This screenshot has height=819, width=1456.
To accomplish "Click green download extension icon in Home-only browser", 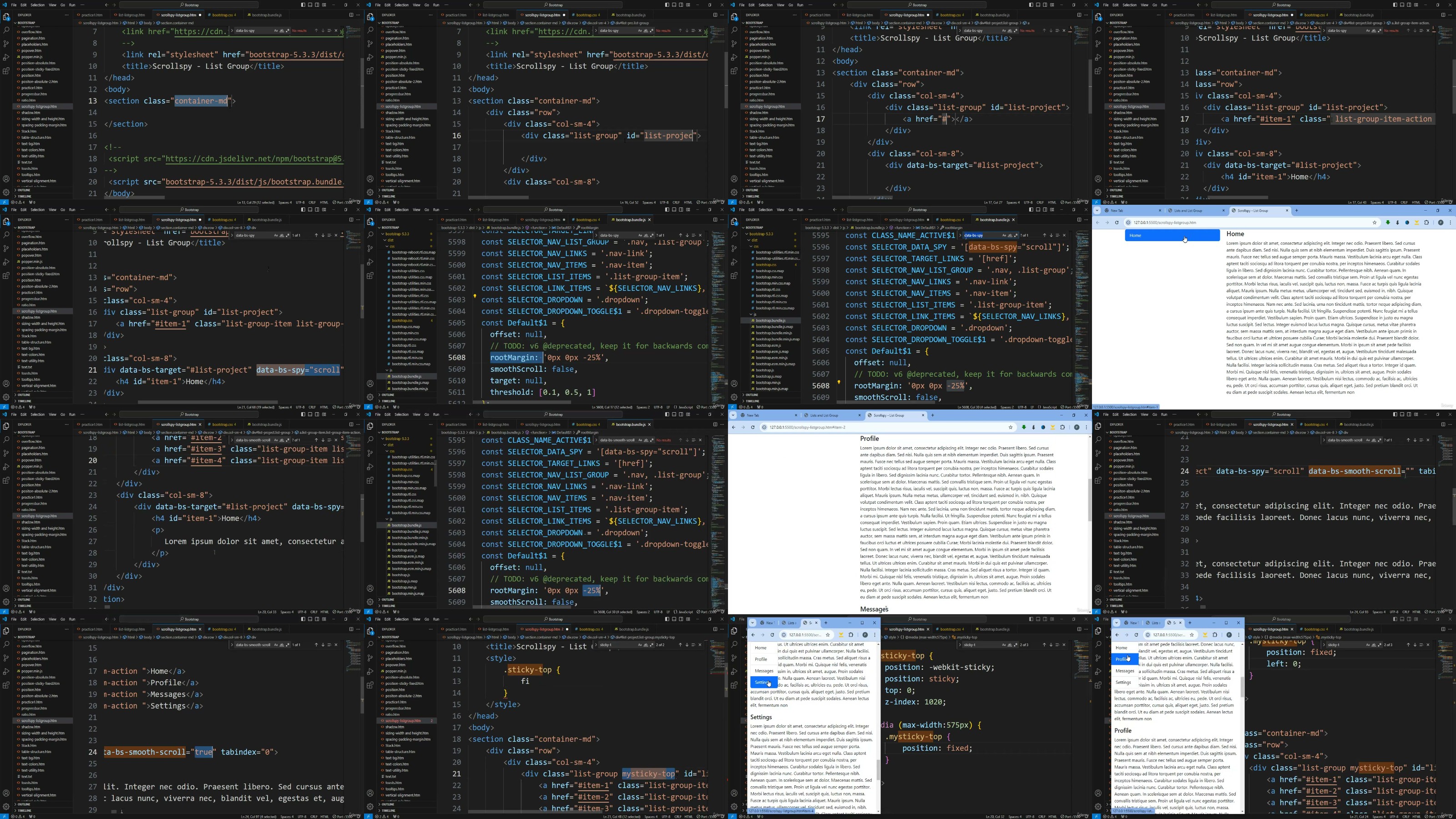I will (x=1388, y=222).
